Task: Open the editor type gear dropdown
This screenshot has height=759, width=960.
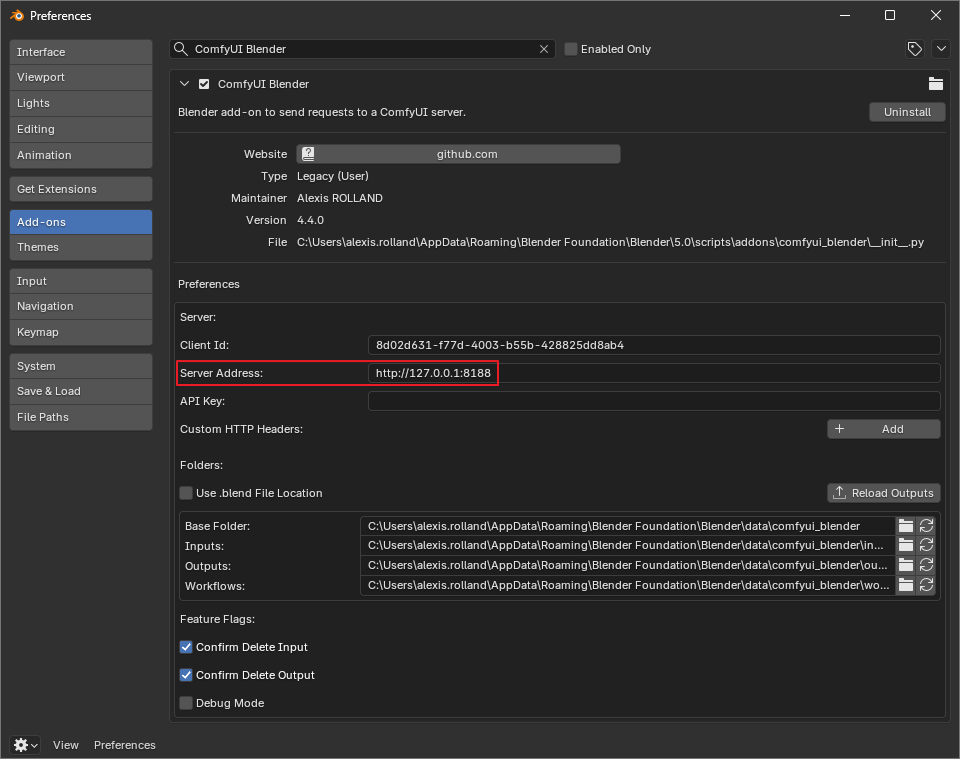Action: (25, 745)
